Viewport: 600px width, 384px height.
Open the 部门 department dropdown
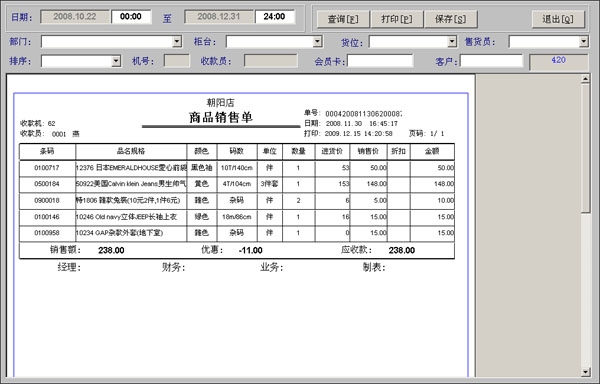[177, 41]
